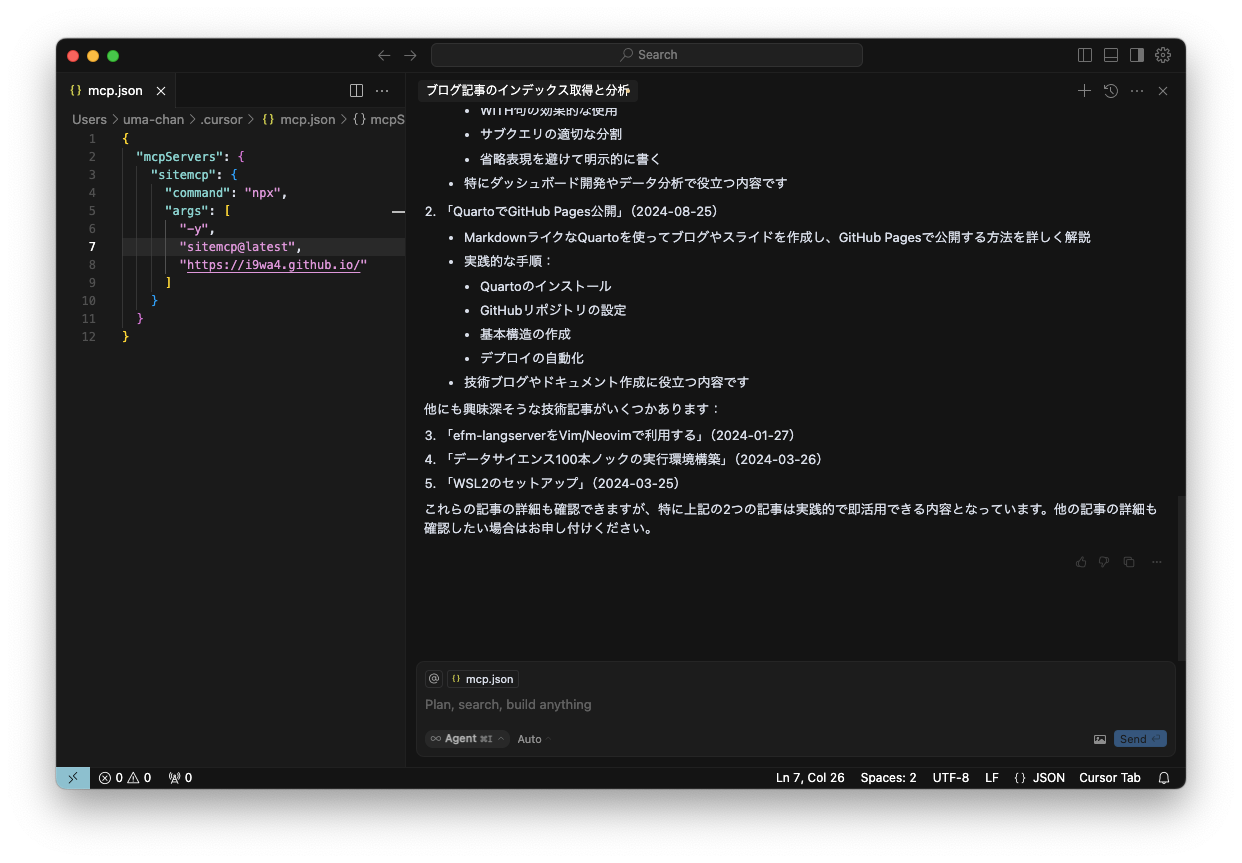Change end of line sequence LF
The height and width of the screenshot is (863, 1242).
point(991,778)
